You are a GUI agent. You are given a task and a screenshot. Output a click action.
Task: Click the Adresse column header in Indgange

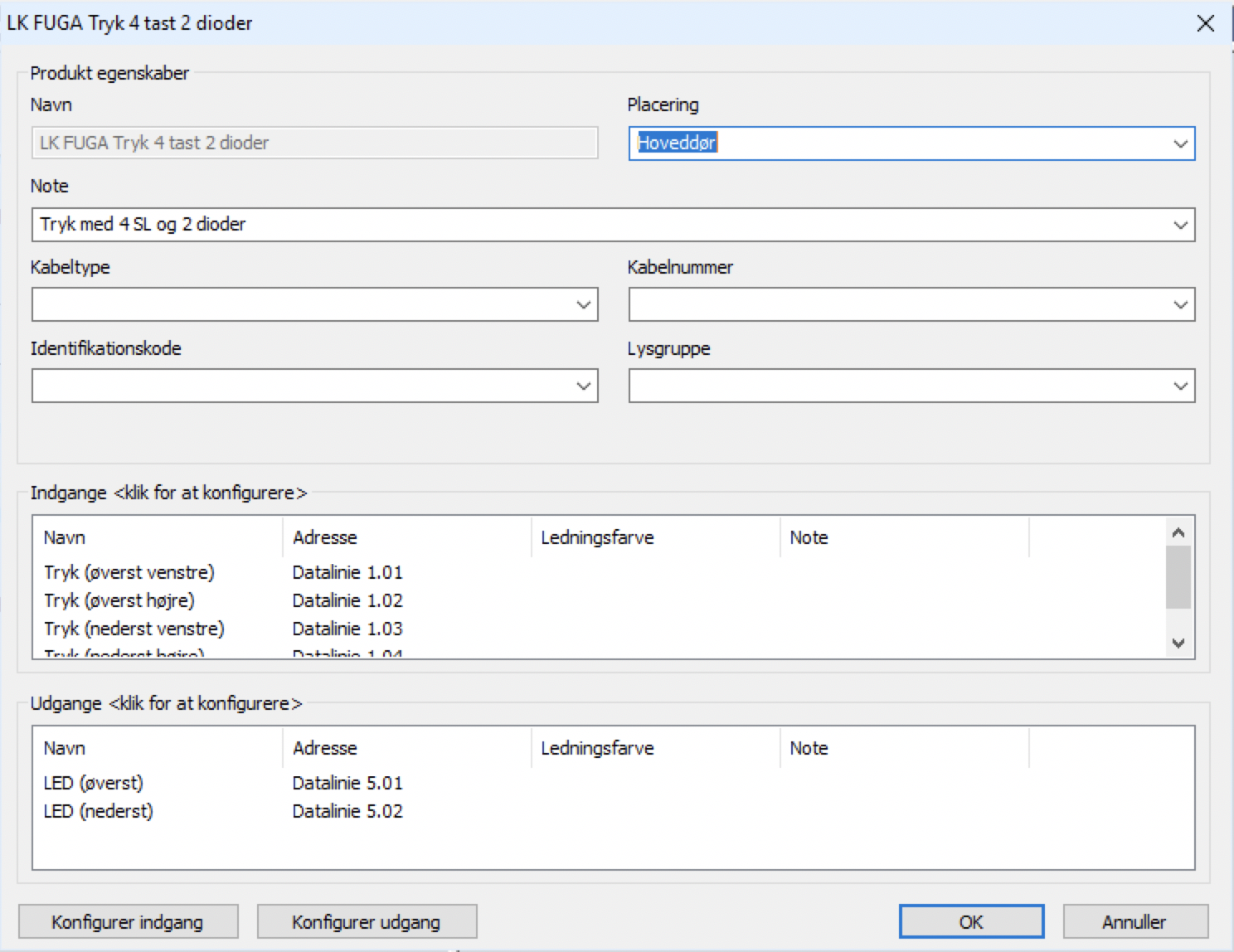[324, 537]
